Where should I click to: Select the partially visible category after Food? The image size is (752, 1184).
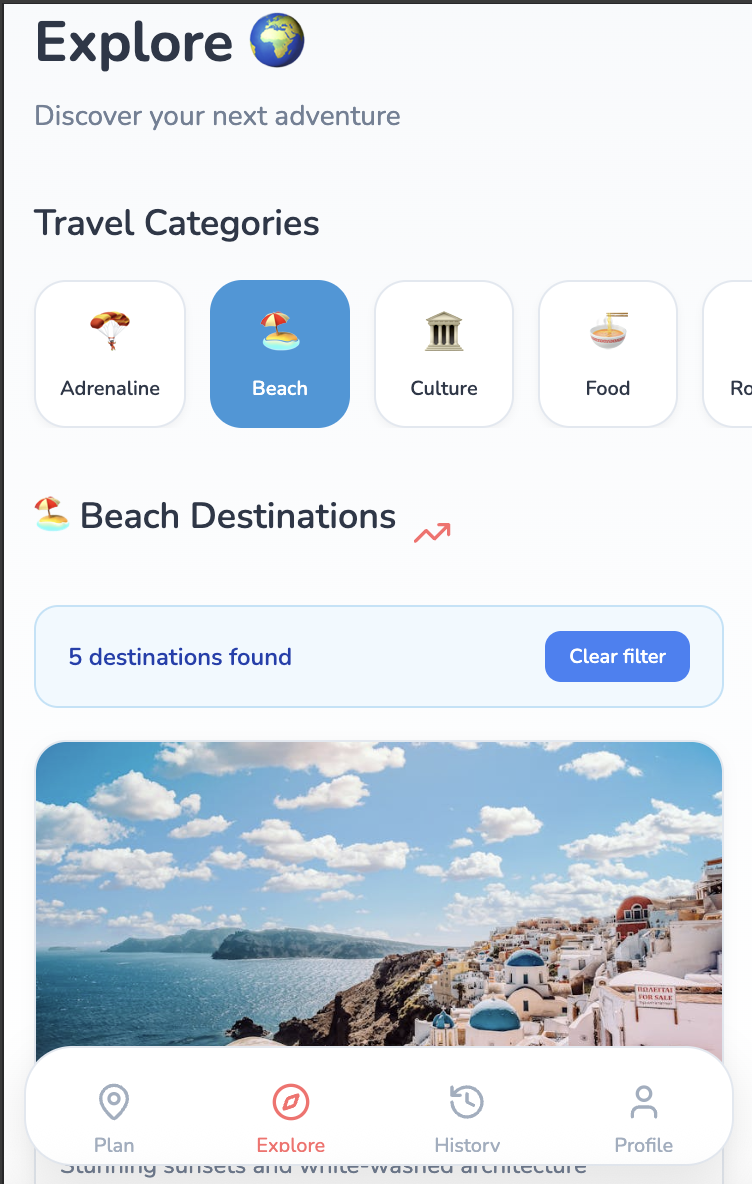pos(729,354)
